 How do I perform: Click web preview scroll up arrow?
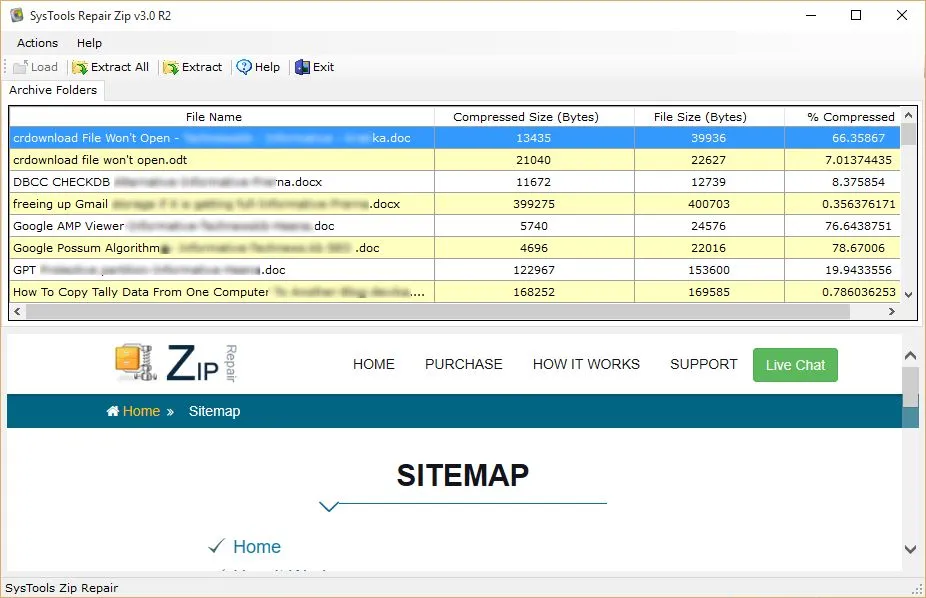pyautogui.click(x=910, y=355)
